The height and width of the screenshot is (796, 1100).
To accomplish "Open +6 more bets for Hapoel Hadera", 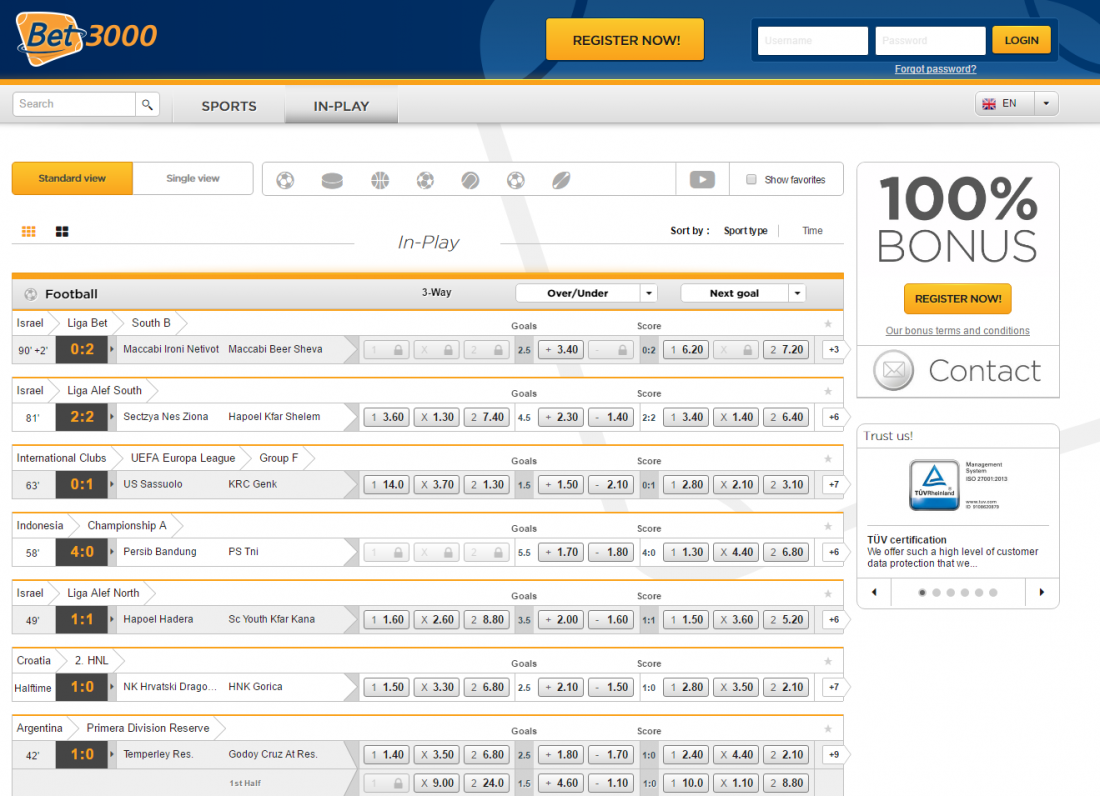I will pos(833,619).
